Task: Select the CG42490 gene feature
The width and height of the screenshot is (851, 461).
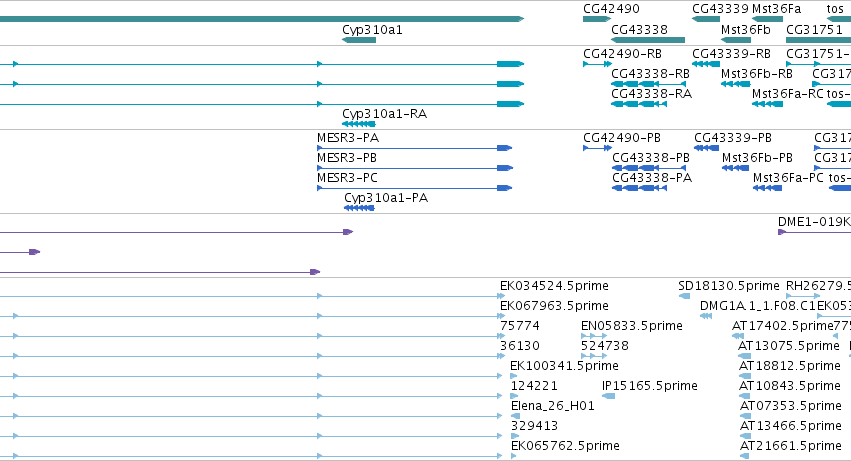Action: point(597,19)
